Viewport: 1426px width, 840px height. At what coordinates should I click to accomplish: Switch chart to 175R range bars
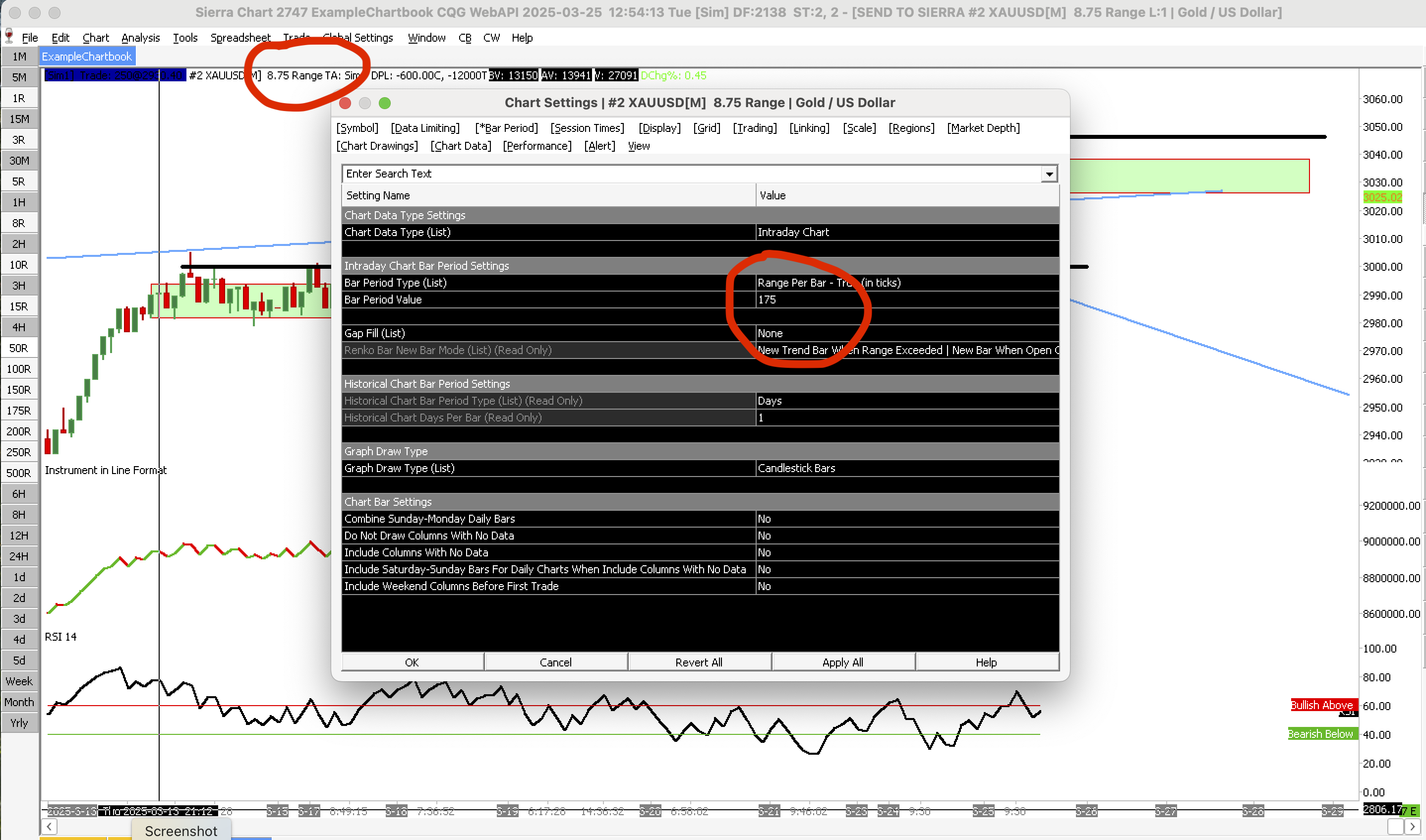19,411
